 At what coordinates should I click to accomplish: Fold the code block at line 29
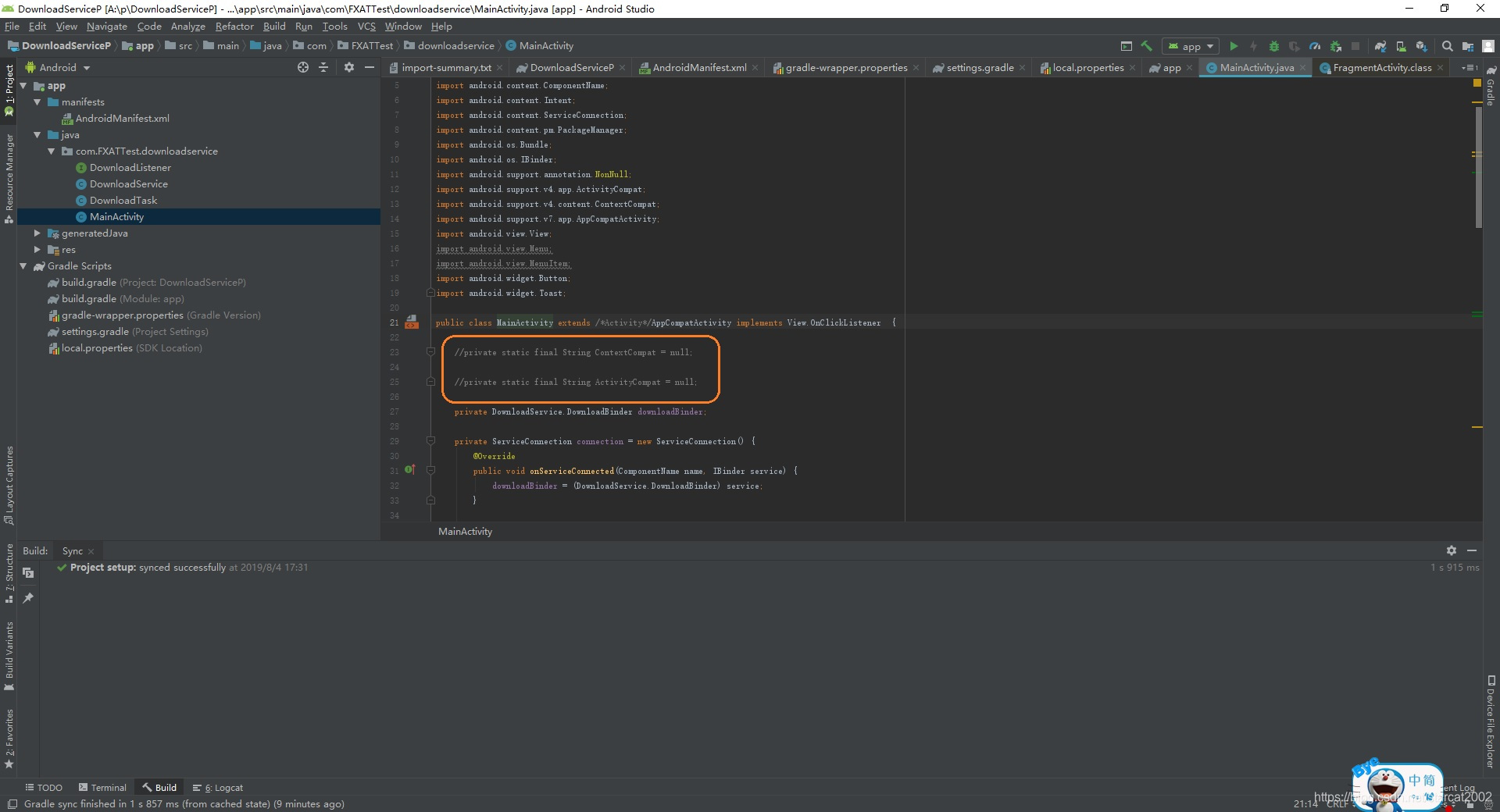430,441
